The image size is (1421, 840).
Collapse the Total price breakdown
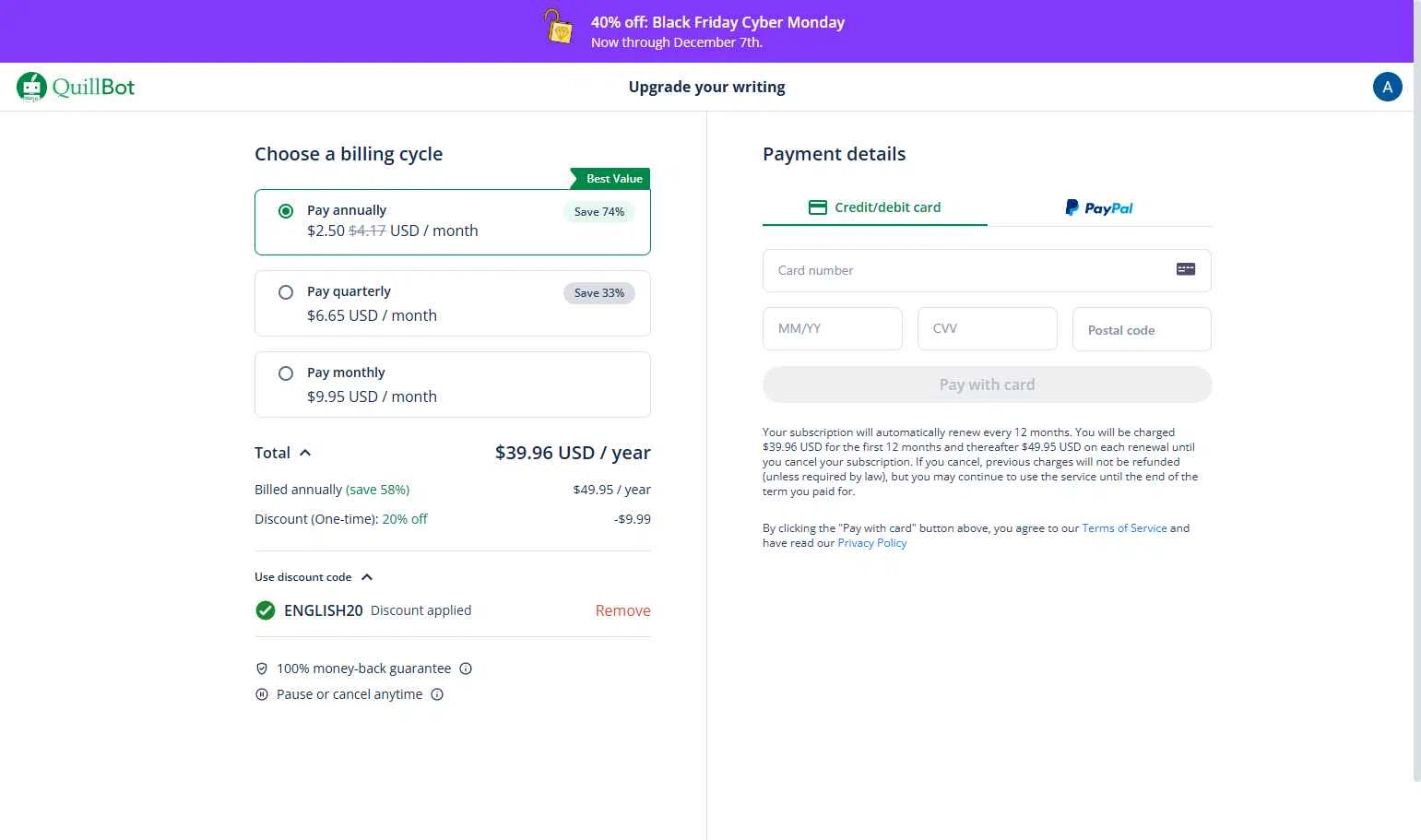[305, 453]
